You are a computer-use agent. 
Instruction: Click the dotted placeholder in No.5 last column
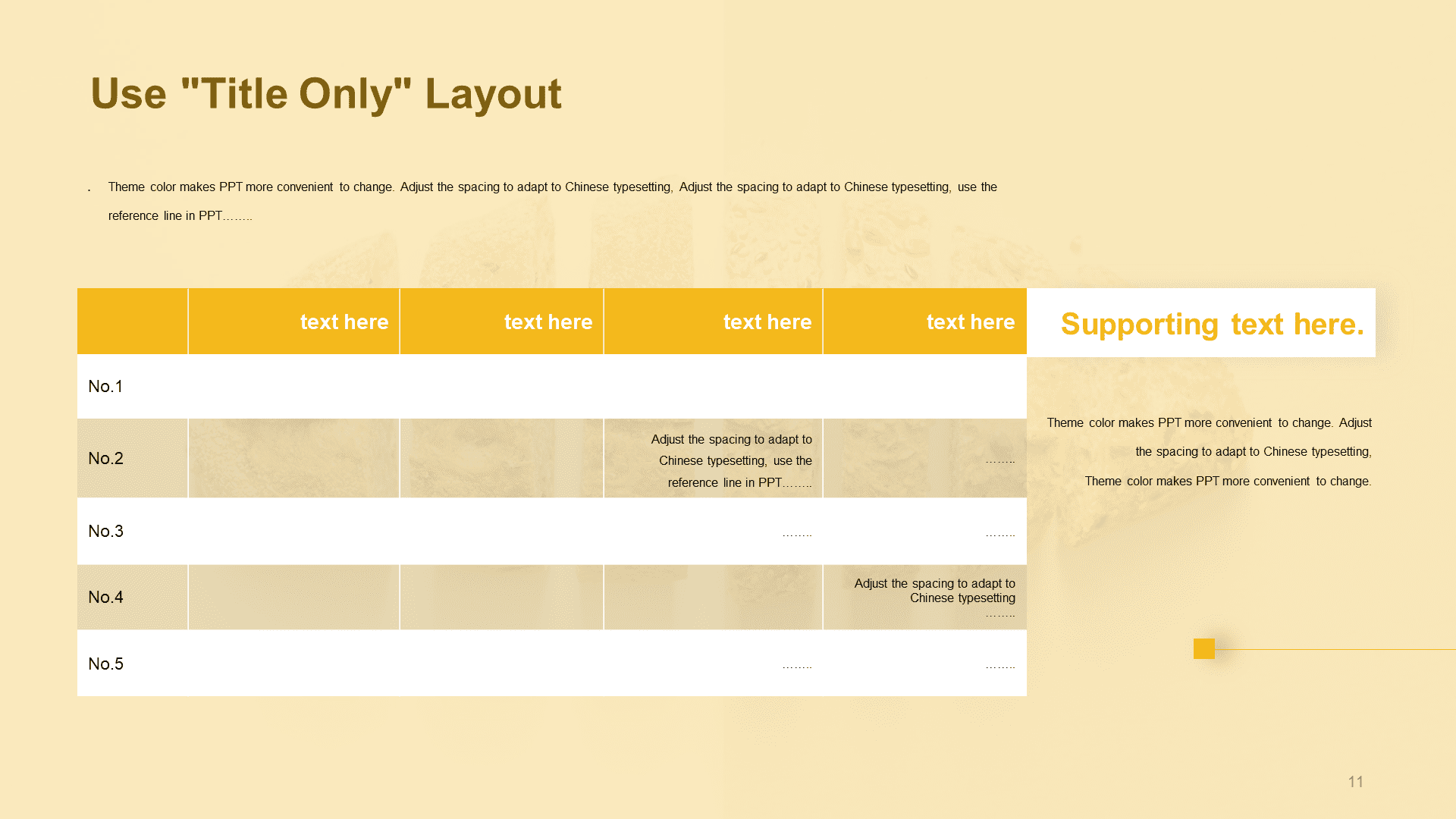[x=1000, y=667]
